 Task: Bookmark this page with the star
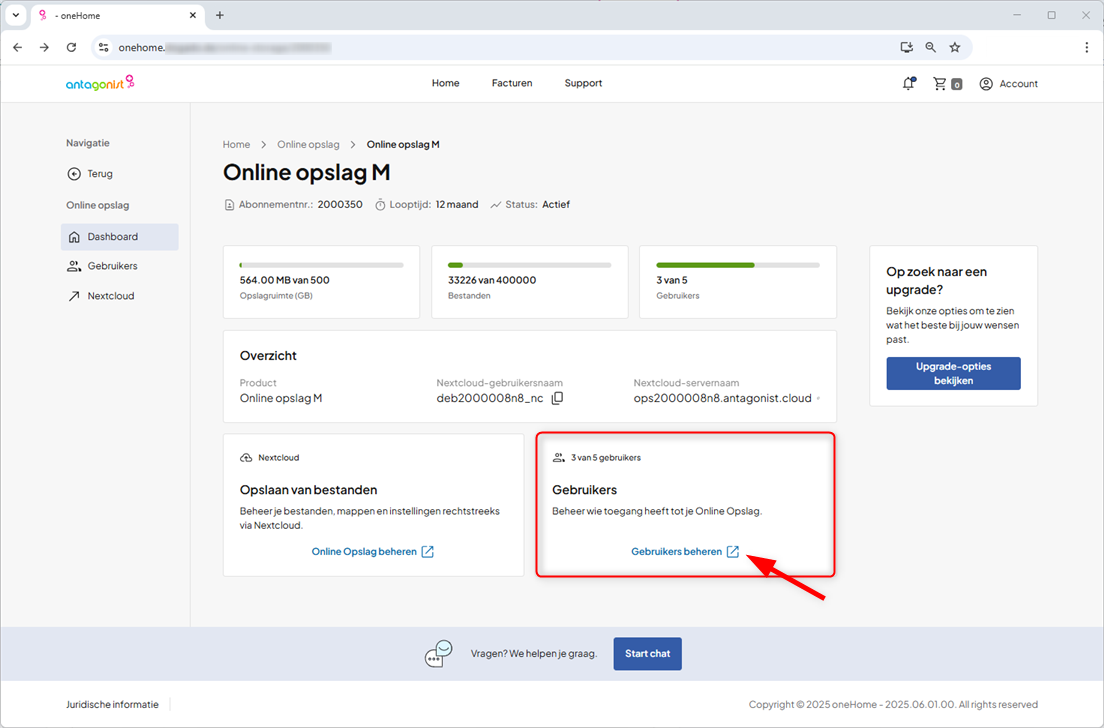click(x=955, y=47)
